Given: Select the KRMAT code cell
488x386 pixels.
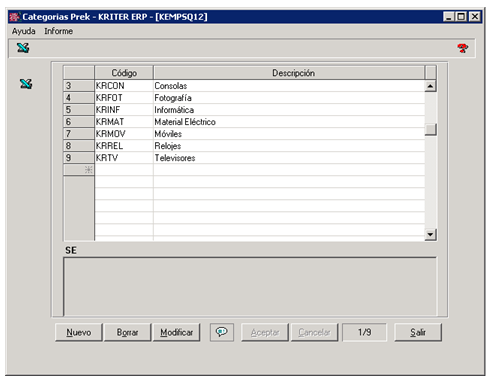Looking at the screenshot, I should 124,122.
